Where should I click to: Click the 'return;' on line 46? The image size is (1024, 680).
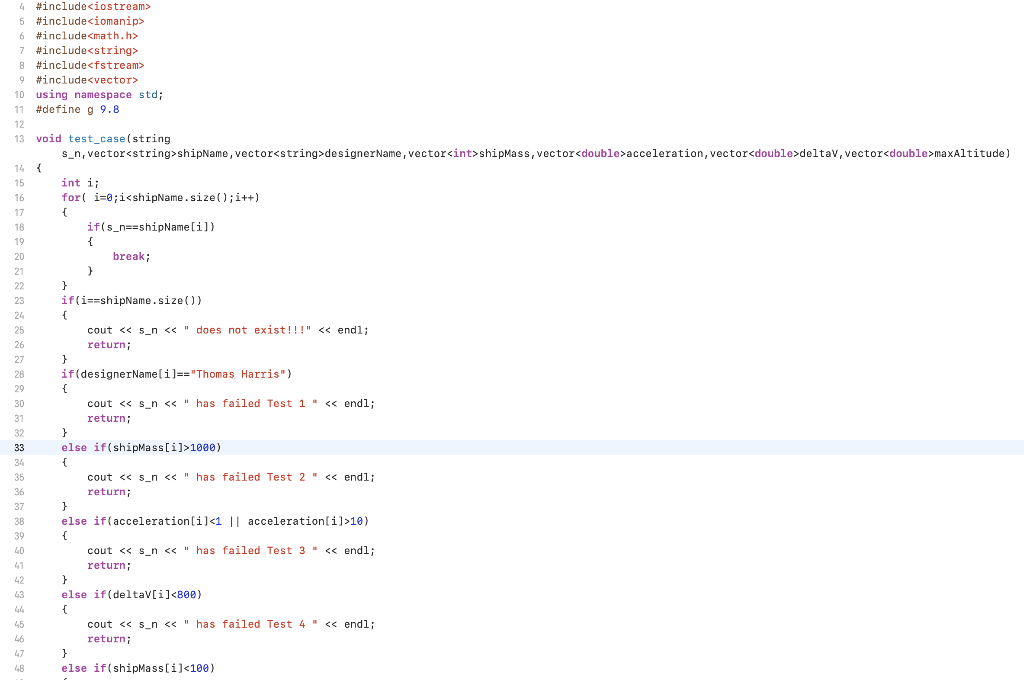[x=109, y=639]
